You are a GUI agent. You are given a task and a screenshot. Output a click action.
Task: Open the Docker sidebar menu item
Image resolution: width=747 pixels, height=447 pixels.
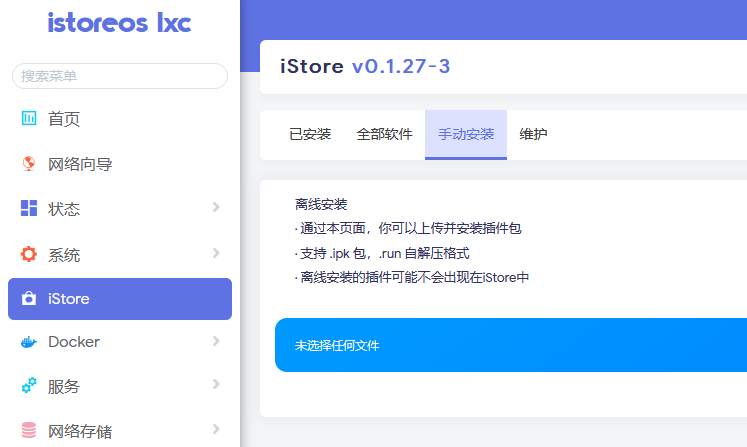click(120, 342)
